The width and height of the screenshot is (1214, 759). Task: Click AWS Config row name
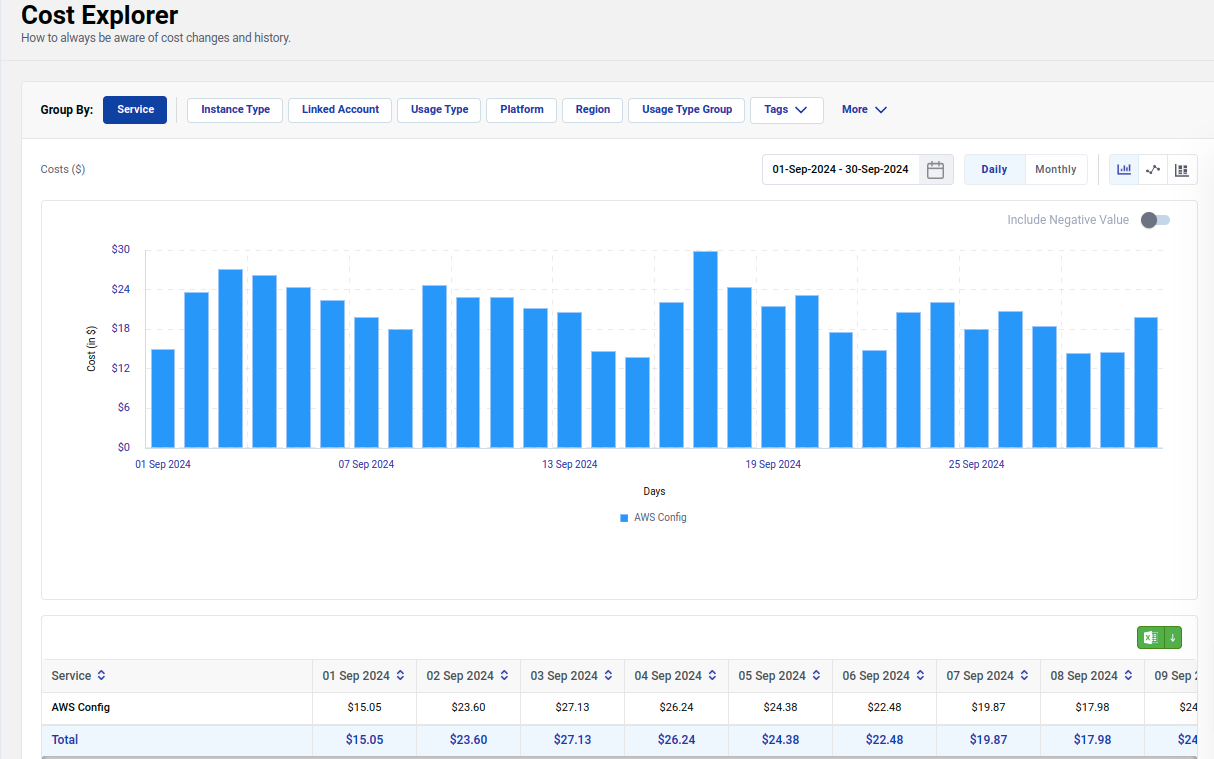pyautogui.click(x=81, y=708)
